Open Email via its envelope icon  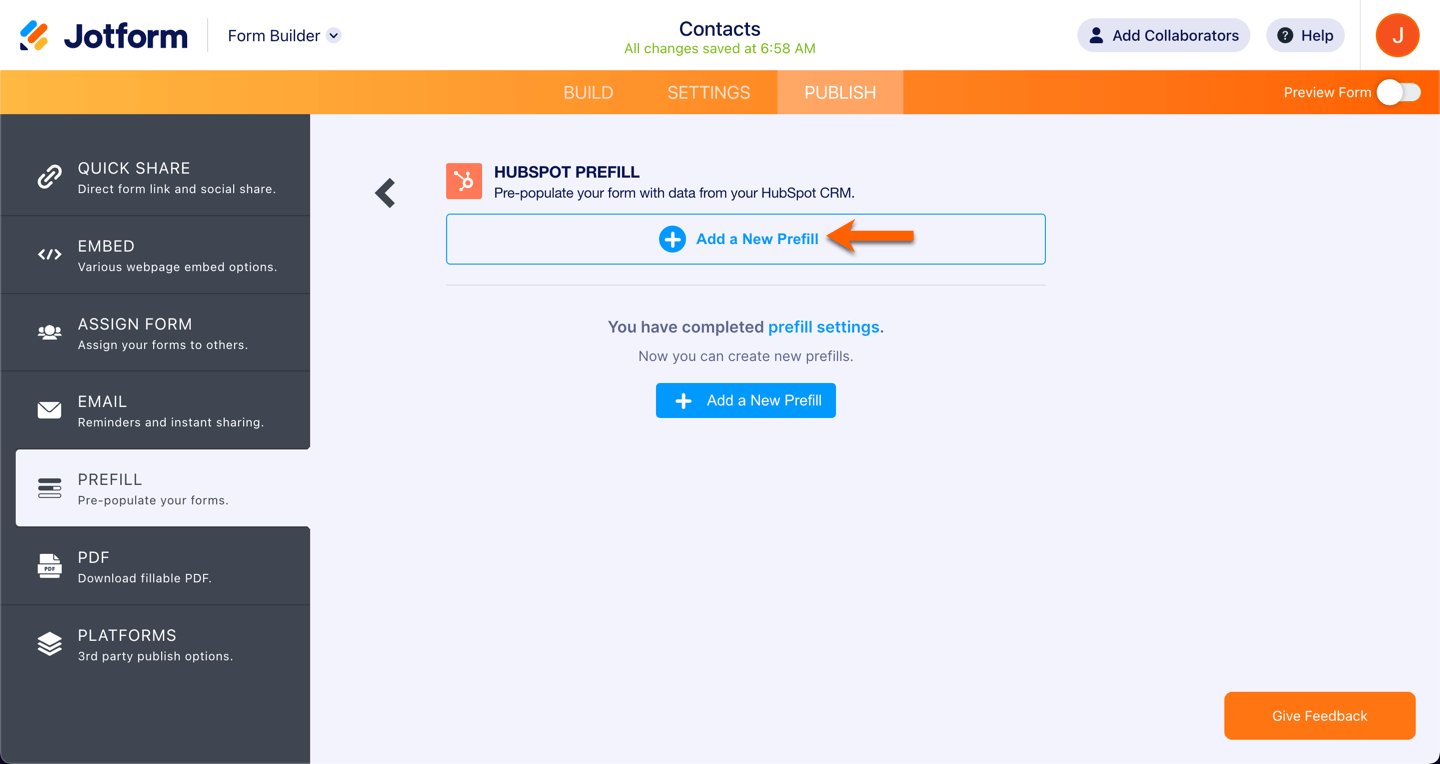[49, 410]
